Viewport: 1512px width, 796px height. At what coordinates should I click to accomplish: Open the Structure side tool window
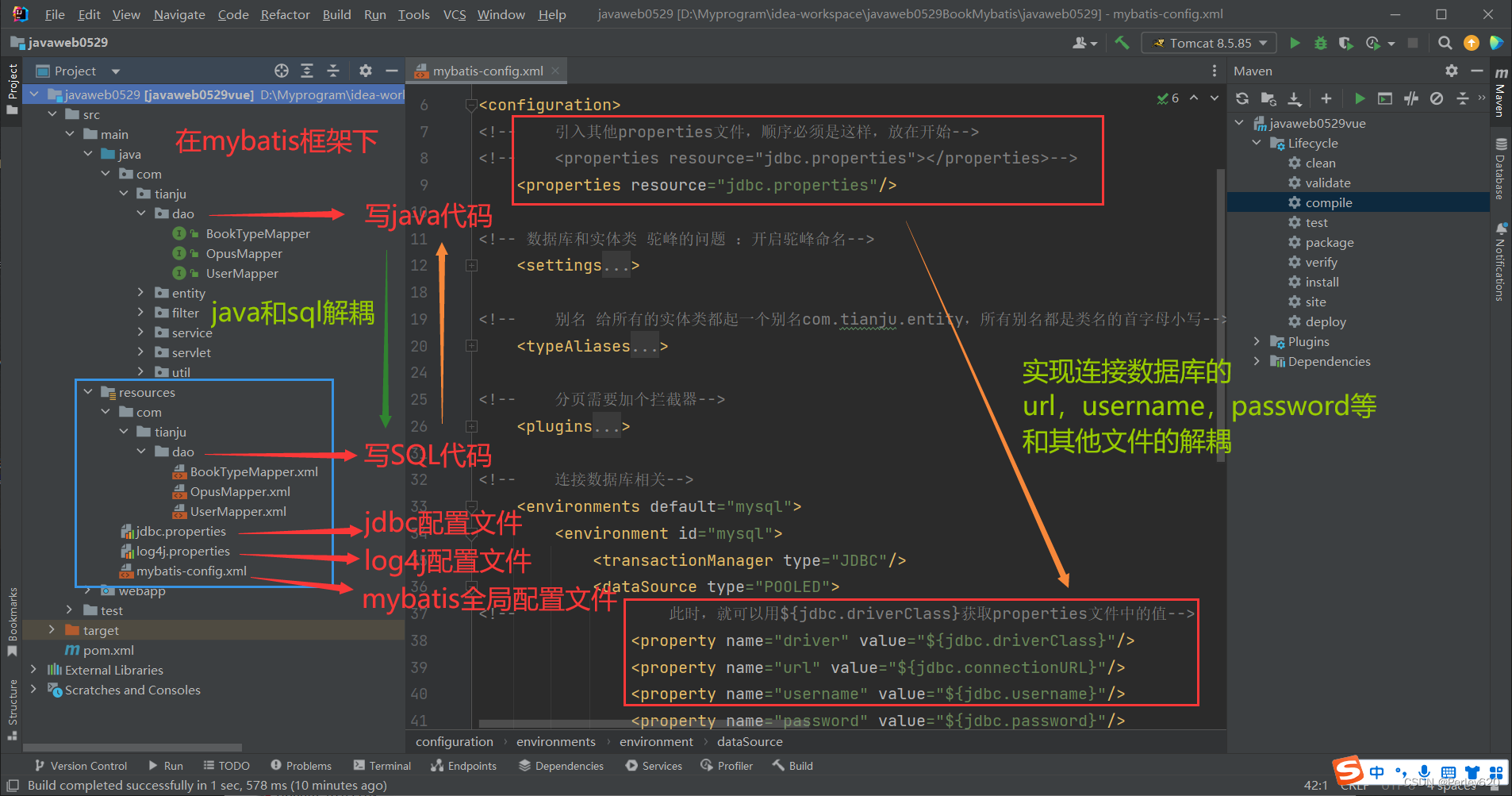(12, 709)
